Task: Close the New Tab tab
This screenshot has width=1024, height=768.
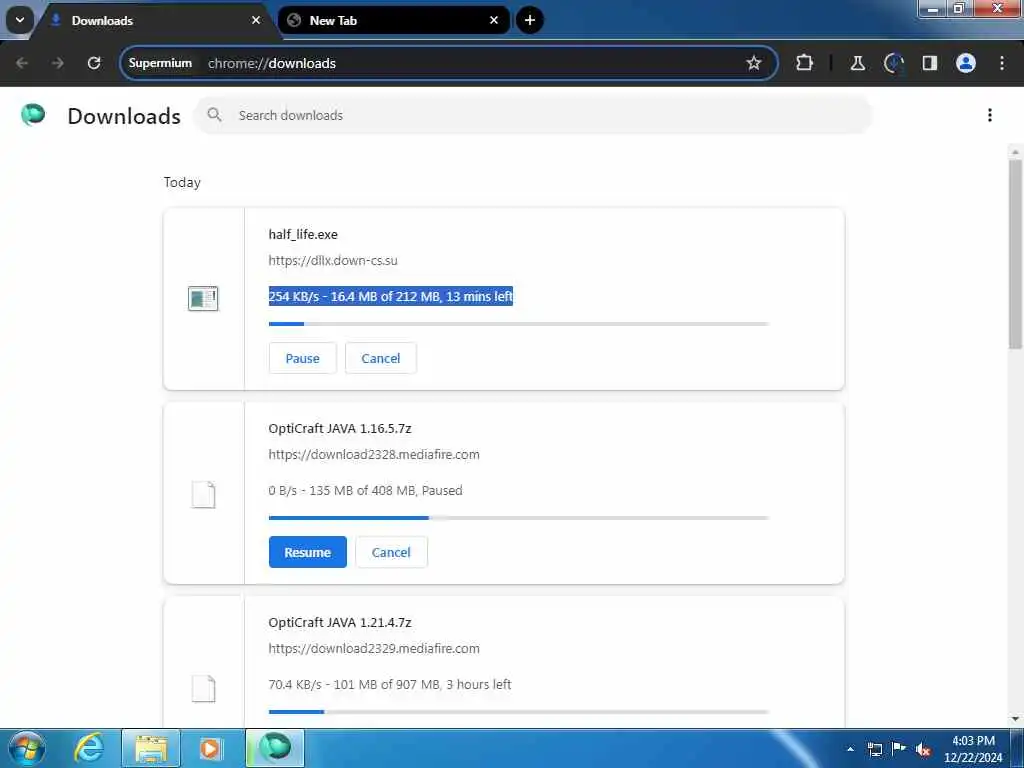Action: point(494,20)
